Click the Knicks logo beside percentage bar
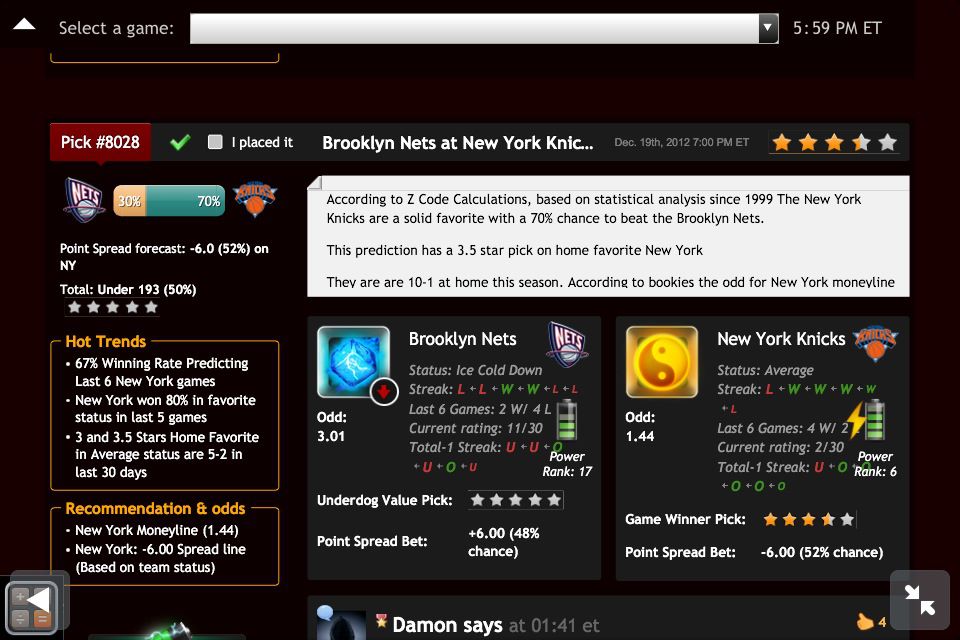960x640 pixels. pyautogui.click(x=255, y=198)
